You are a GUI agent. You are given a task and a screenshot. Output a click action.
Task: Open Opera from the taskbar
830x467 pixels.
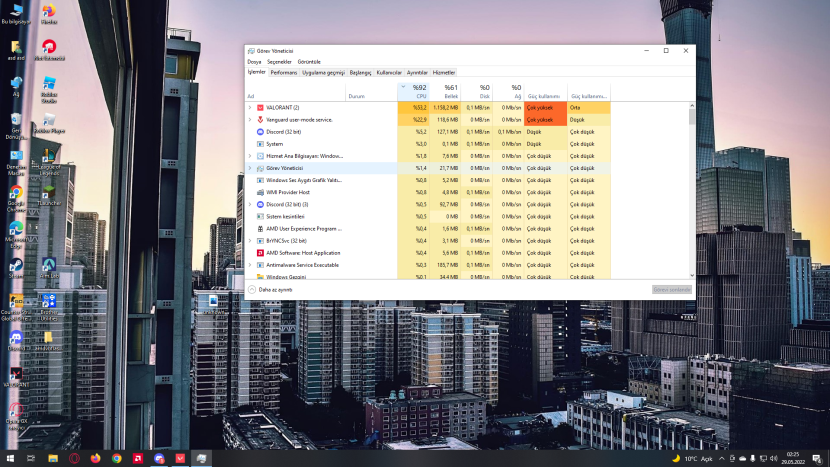click(74, 459)
